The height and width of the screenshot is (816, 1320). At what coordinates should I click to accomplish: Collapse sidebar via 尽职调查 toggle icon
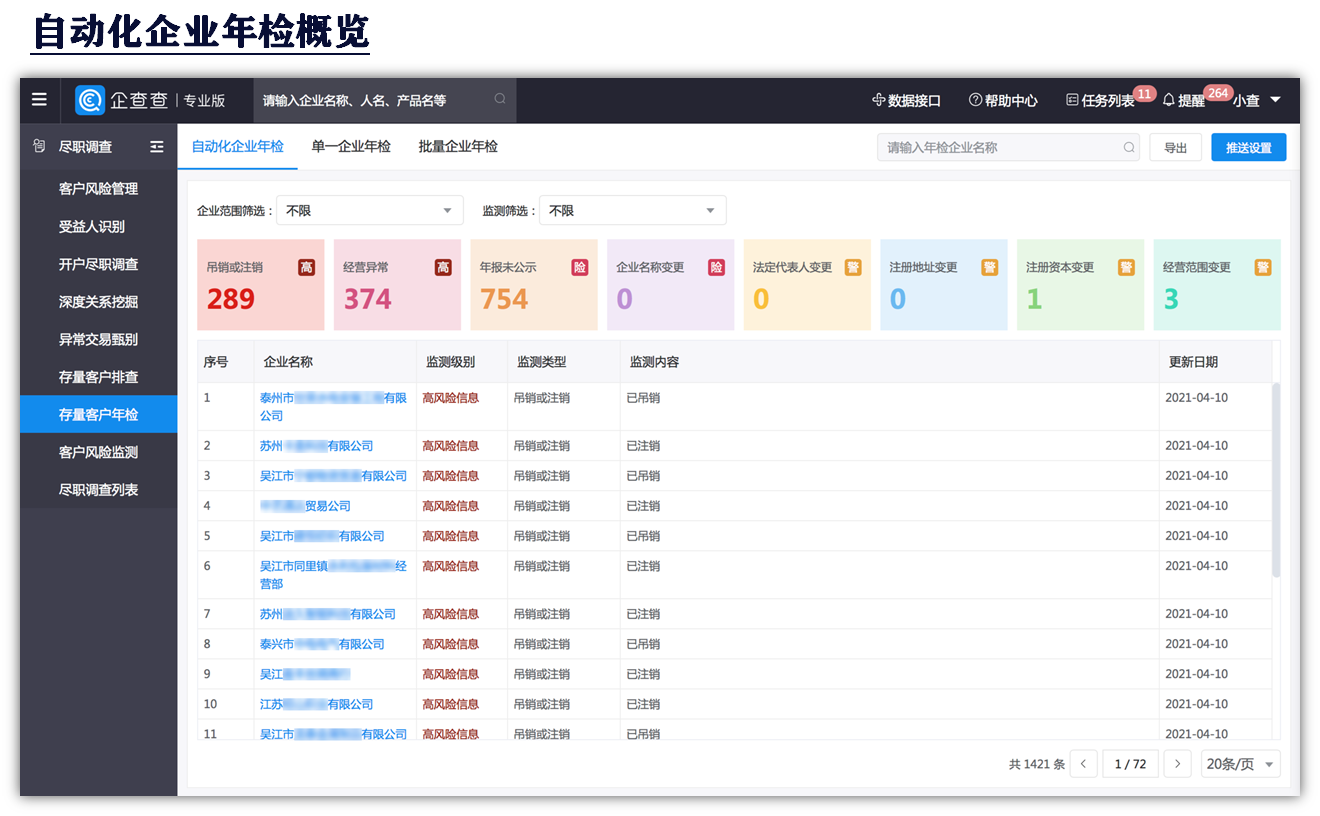(157, 147)
